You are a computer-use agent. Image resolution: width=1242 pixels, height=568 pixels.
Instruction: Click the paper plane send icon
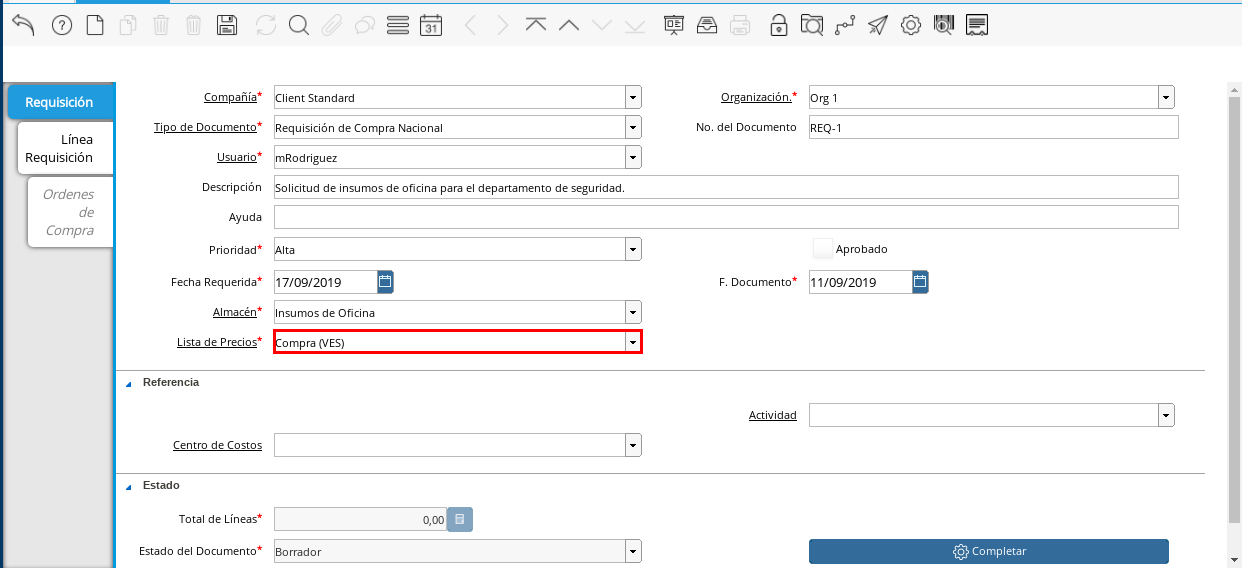877,26
